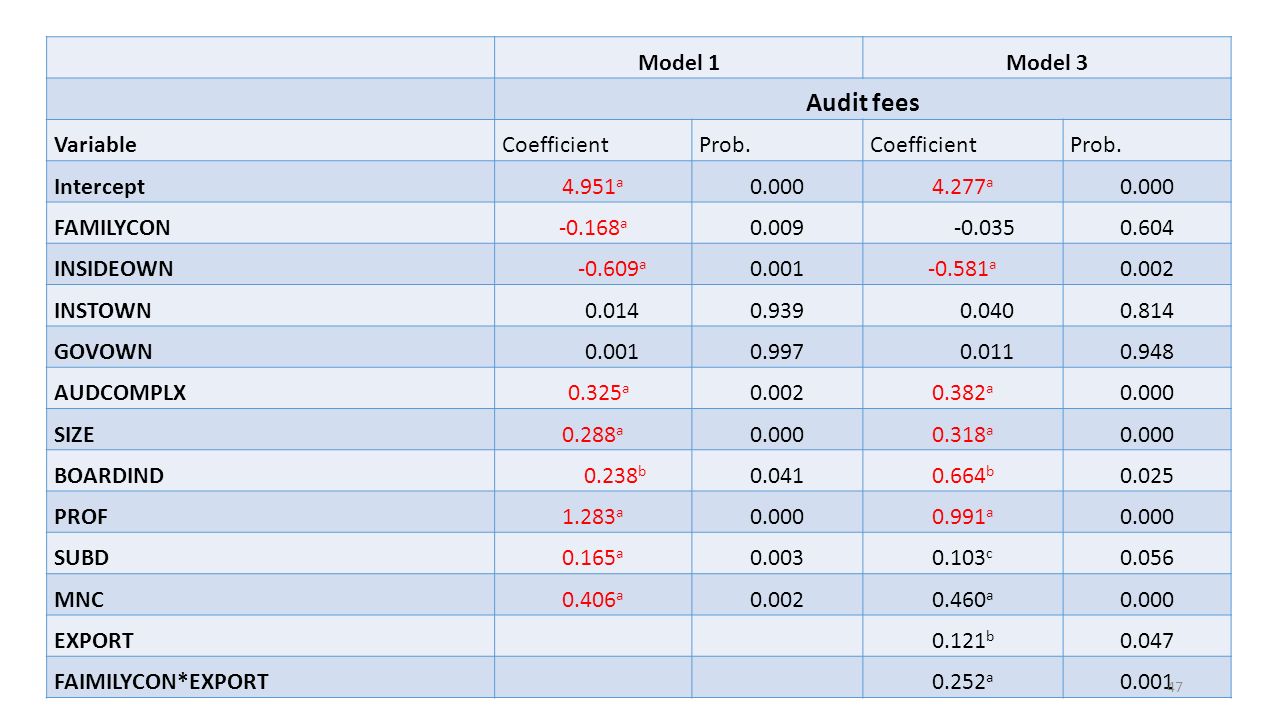Click the "Audit fees" heading cell
Viewport: 1280px width, 720px height.
863,103
